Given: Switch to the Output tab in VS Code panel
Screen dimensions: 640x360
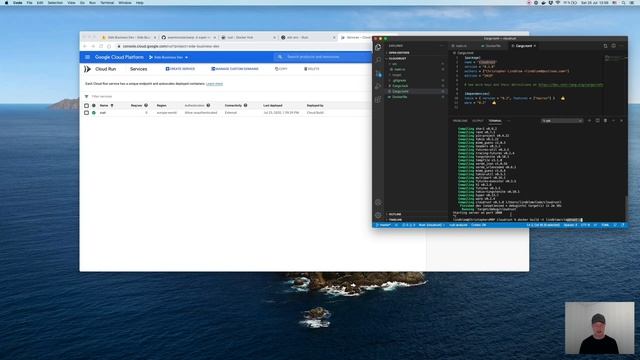Looking at the screenshot, I should pos(478,121).
